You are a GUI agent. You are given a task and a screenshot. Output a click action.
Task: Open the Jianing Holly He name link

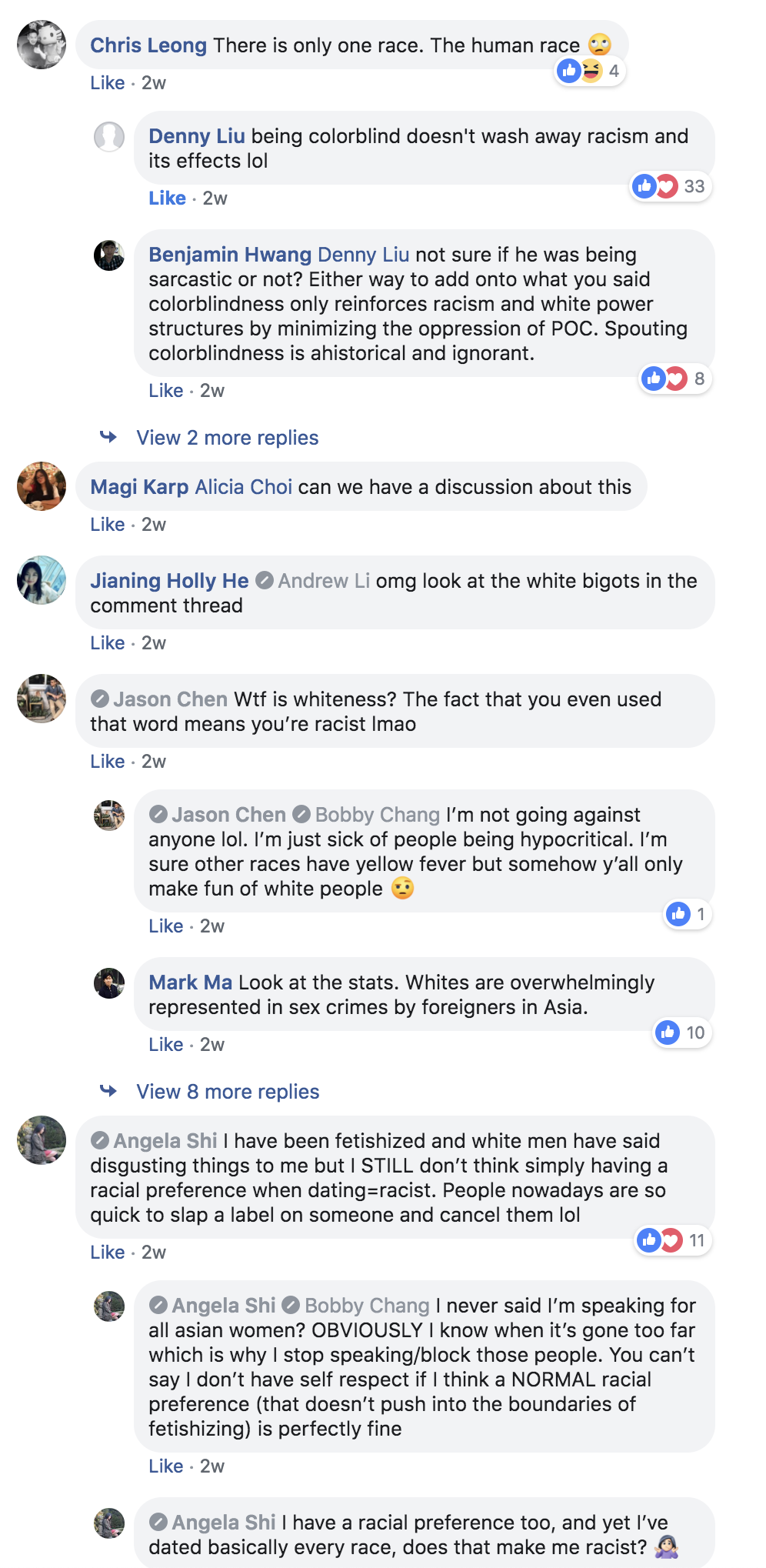click(x=169, y=581)
